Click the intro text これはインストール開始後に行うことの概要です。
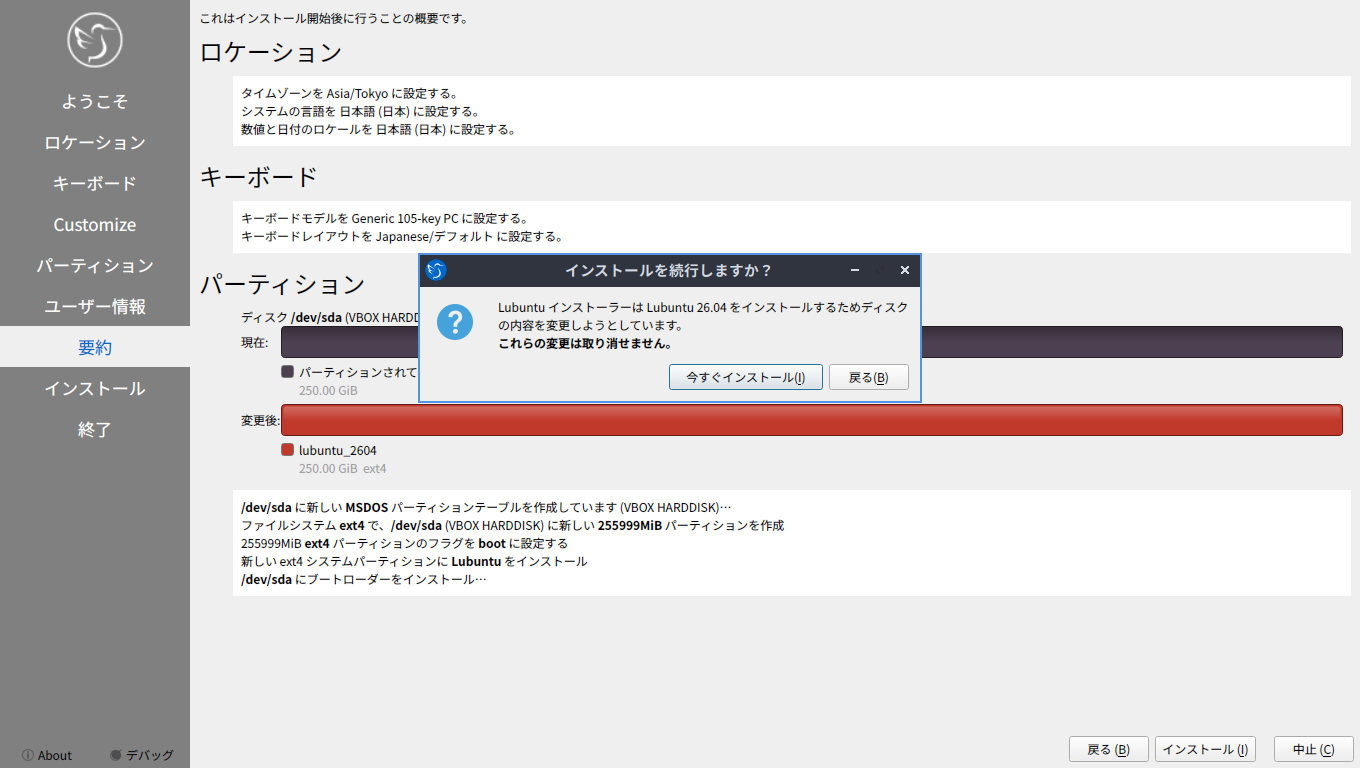 [334, 18]
